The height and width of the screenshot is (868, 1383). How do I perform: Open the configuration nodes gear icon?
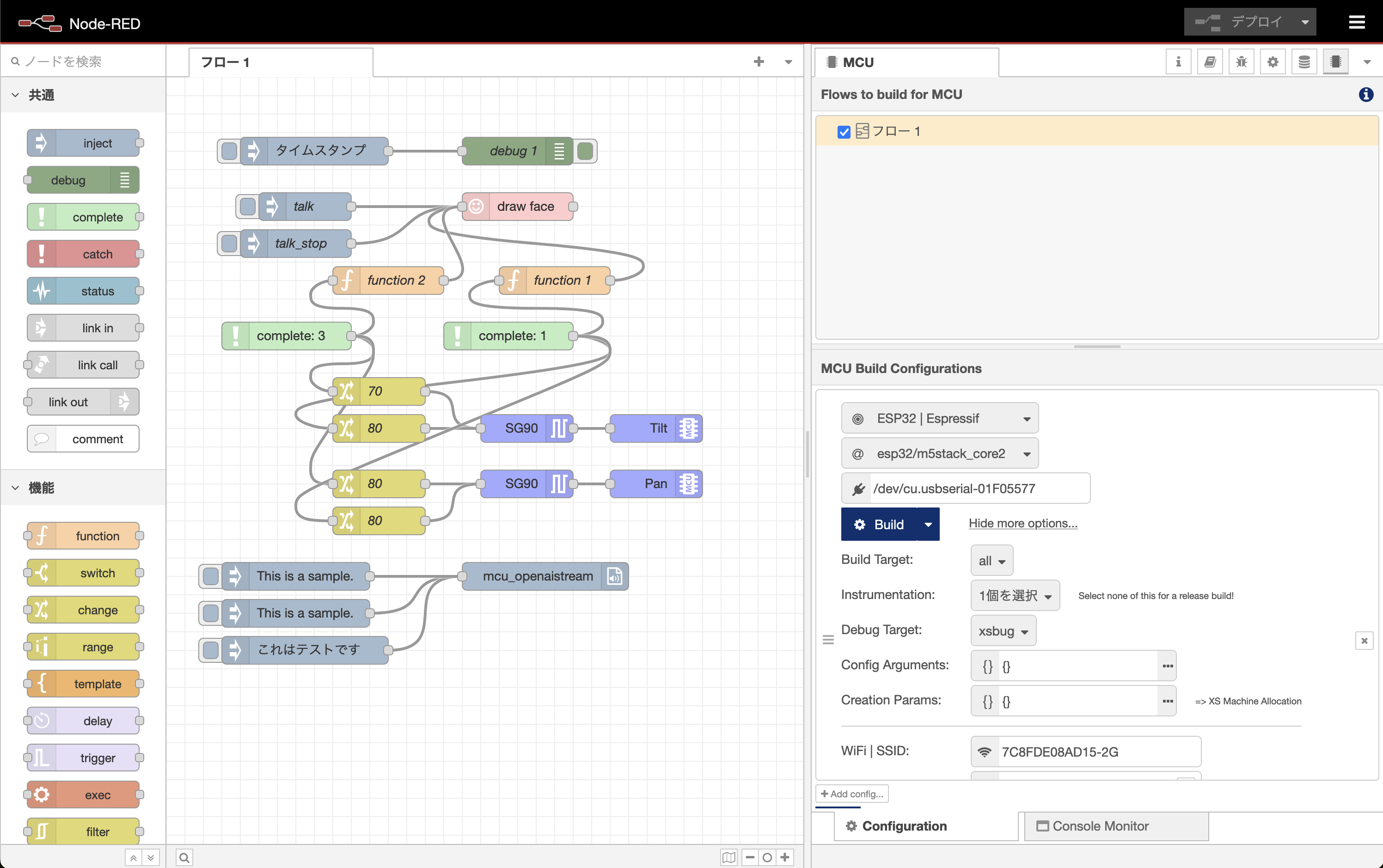point(1273,62)
